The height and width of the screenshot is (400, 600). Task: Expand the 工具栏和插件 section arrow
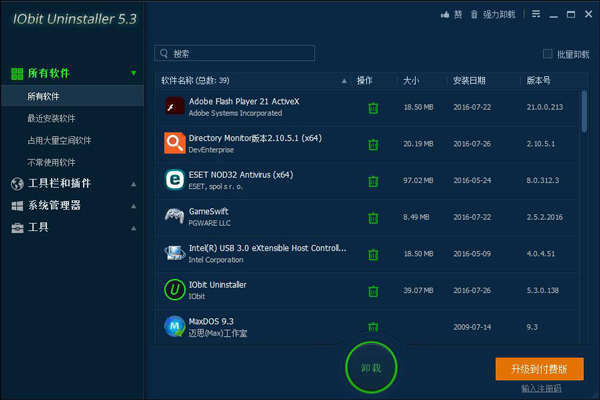(134, 184)
